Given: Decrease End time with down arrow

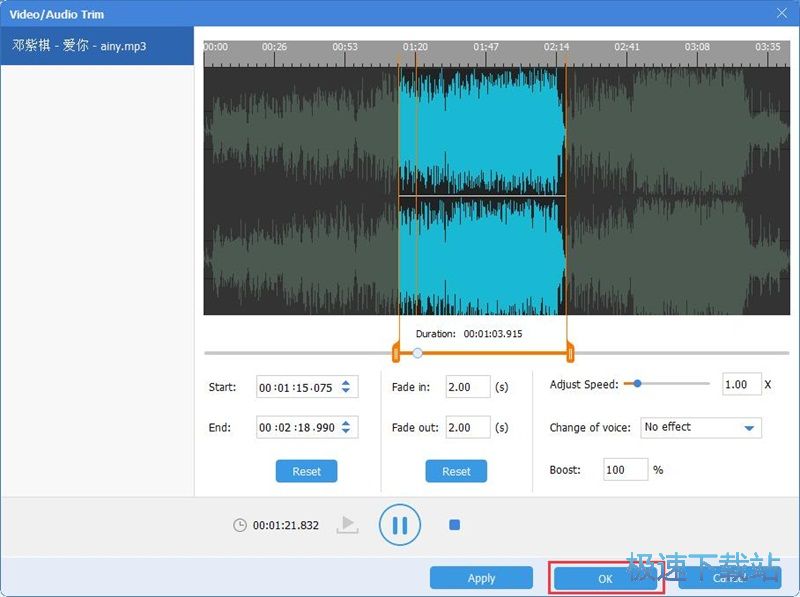Looking at the screenshot, I should tap(346, 431).
